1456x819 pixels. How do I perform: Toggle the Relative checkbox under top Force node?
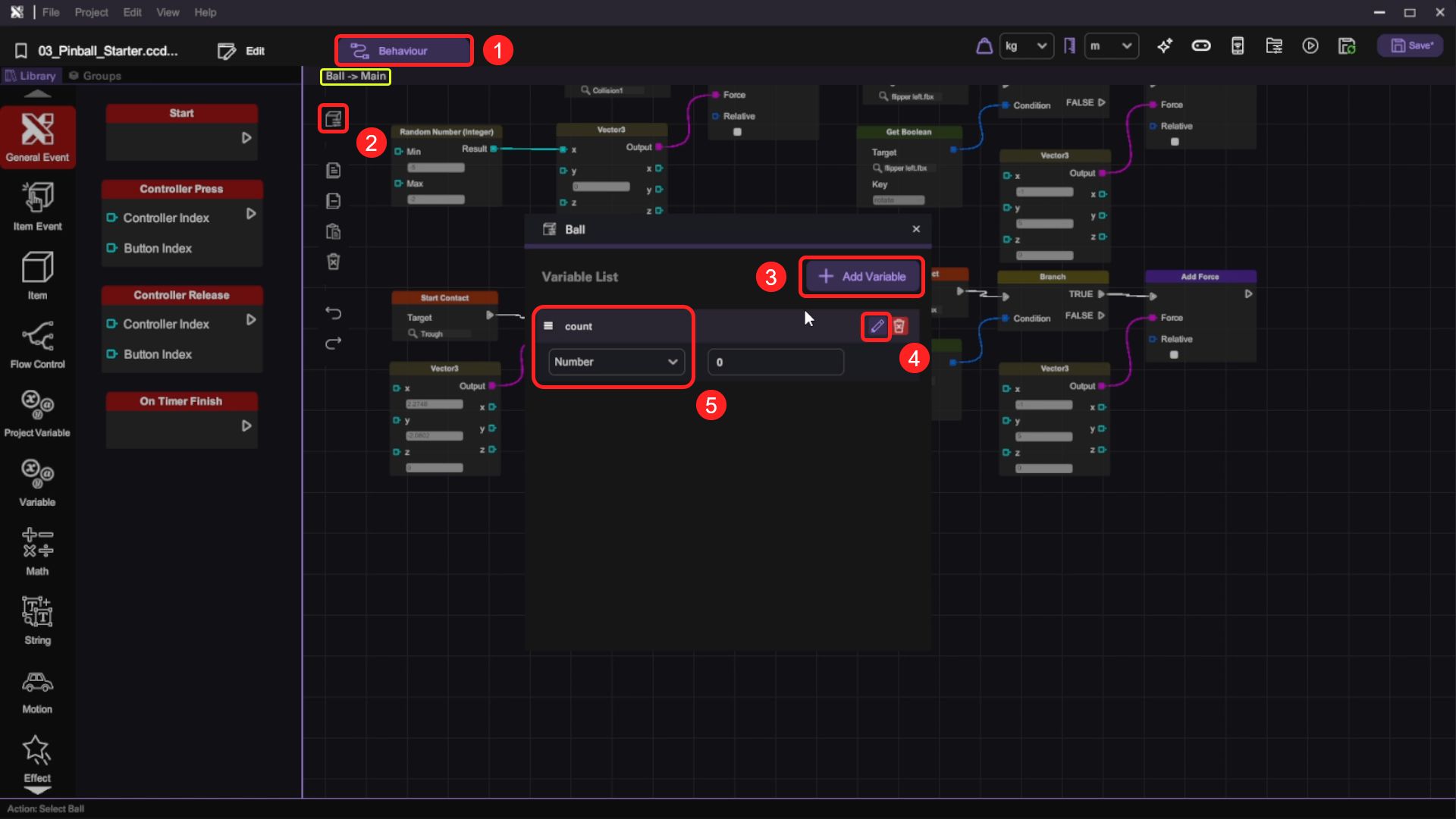click(737, 132)
